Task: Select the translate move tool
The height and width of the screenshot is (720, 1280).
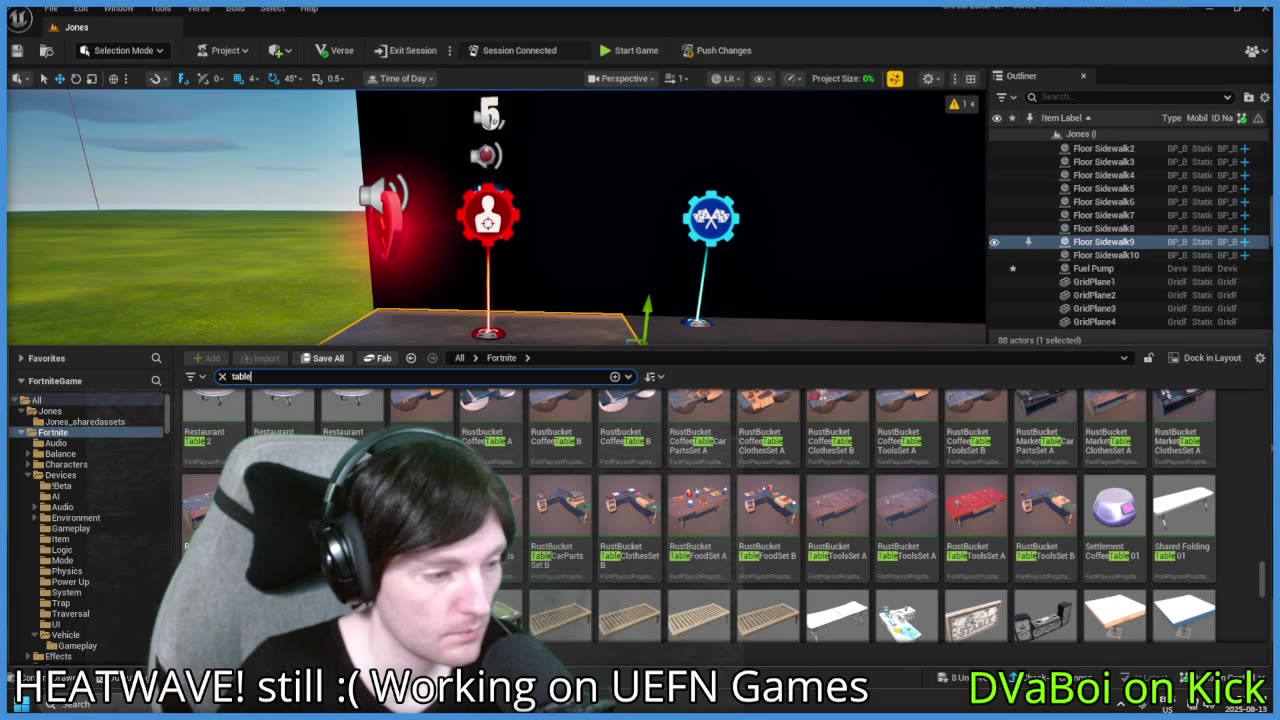Action: click(60, 78)
